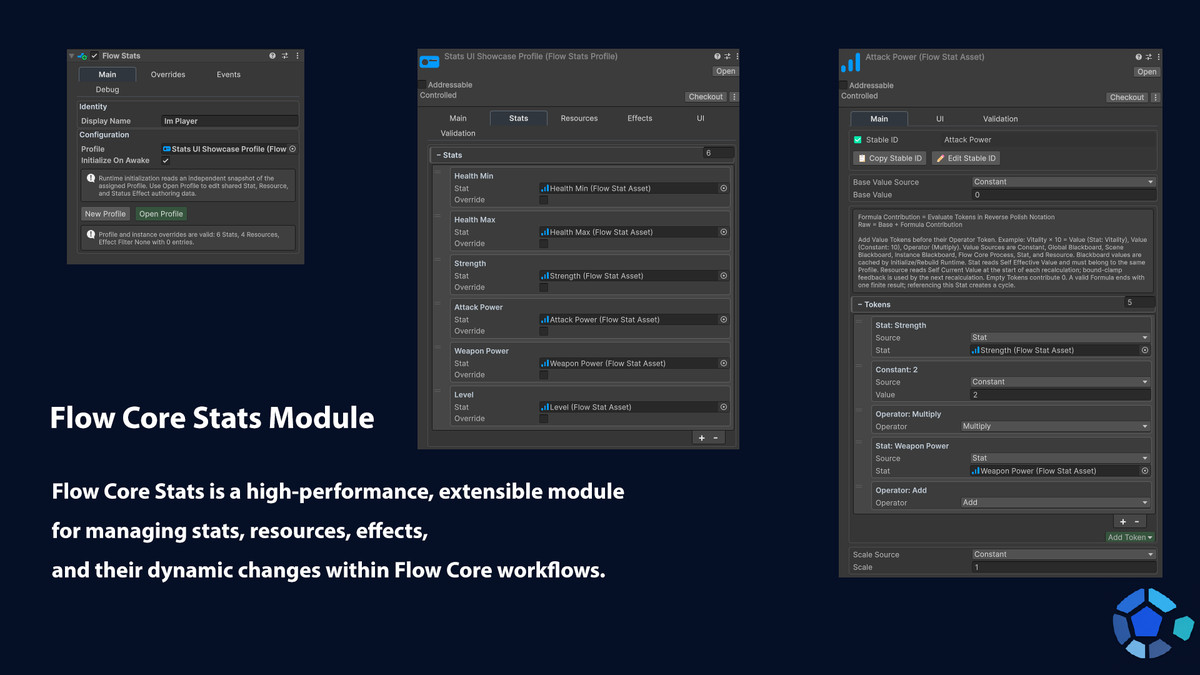Image resolution: width=1200 pixels, height=675 pixels.
Task: Remove an entry from the Stats list
Action: pyautogui.click(x=716, y=438)
